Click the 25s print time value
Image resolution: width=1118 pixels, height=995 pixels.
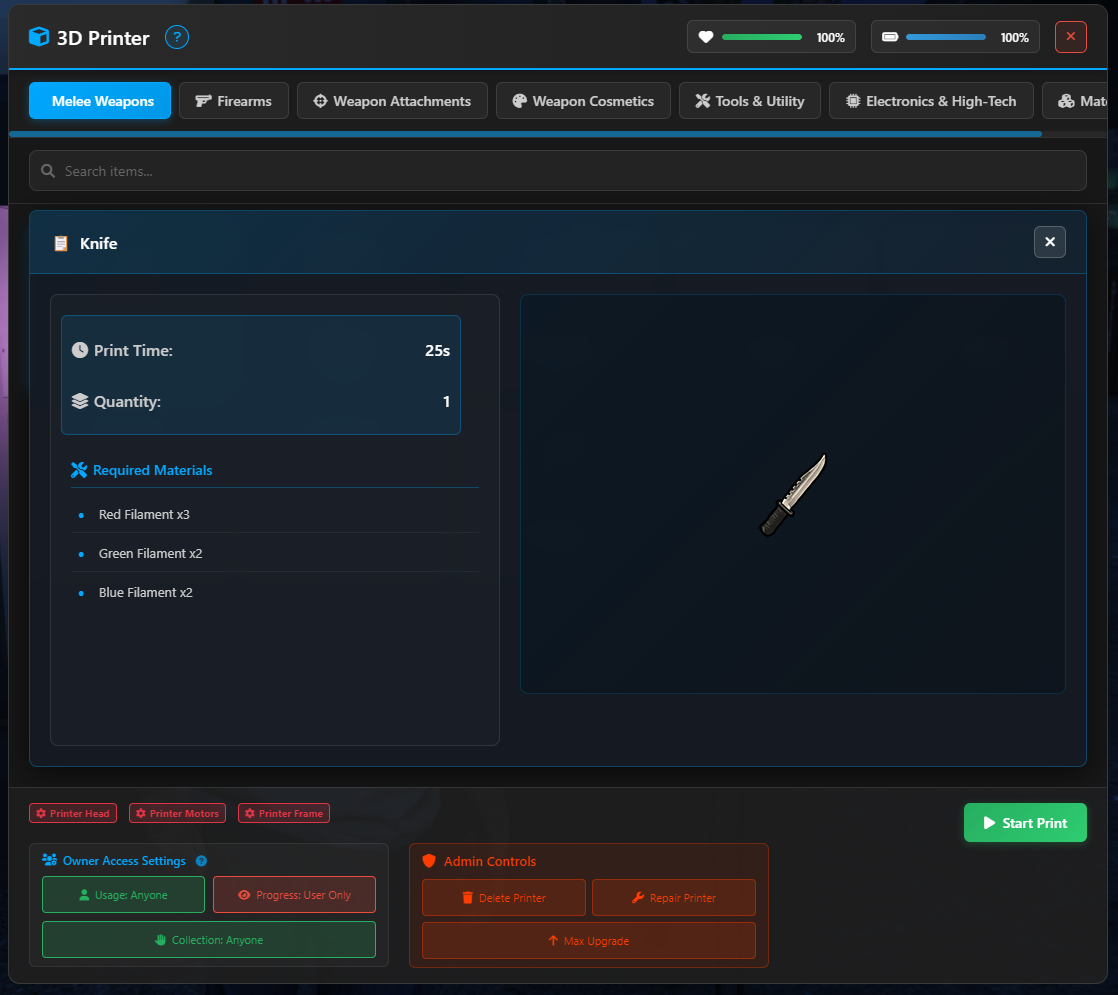437,350
